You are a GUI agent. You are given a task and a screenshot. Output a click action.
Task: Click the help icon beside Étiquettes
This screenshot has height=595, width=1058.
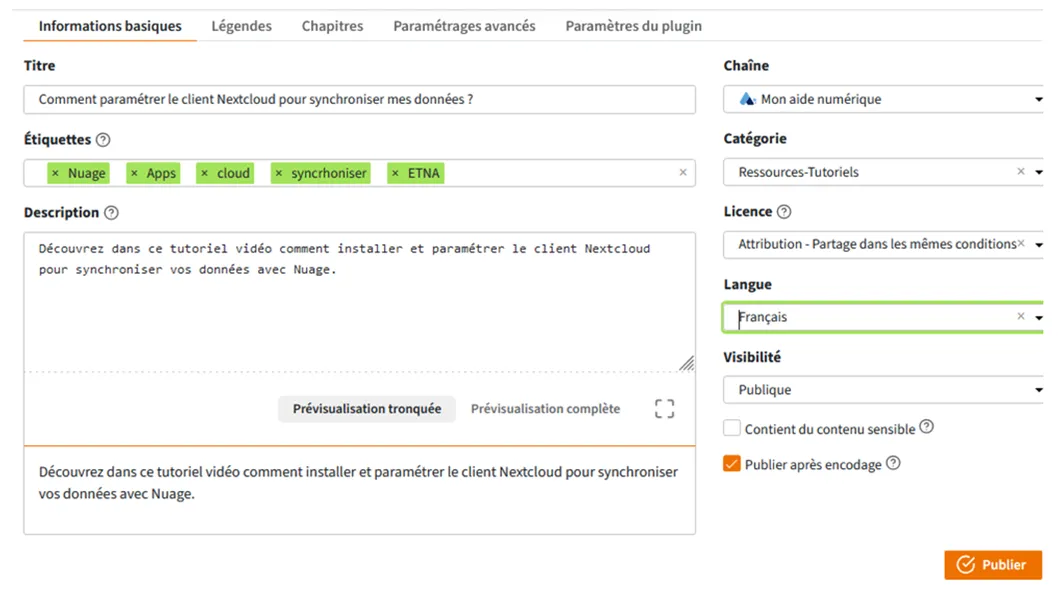click(x=103, y=140)
